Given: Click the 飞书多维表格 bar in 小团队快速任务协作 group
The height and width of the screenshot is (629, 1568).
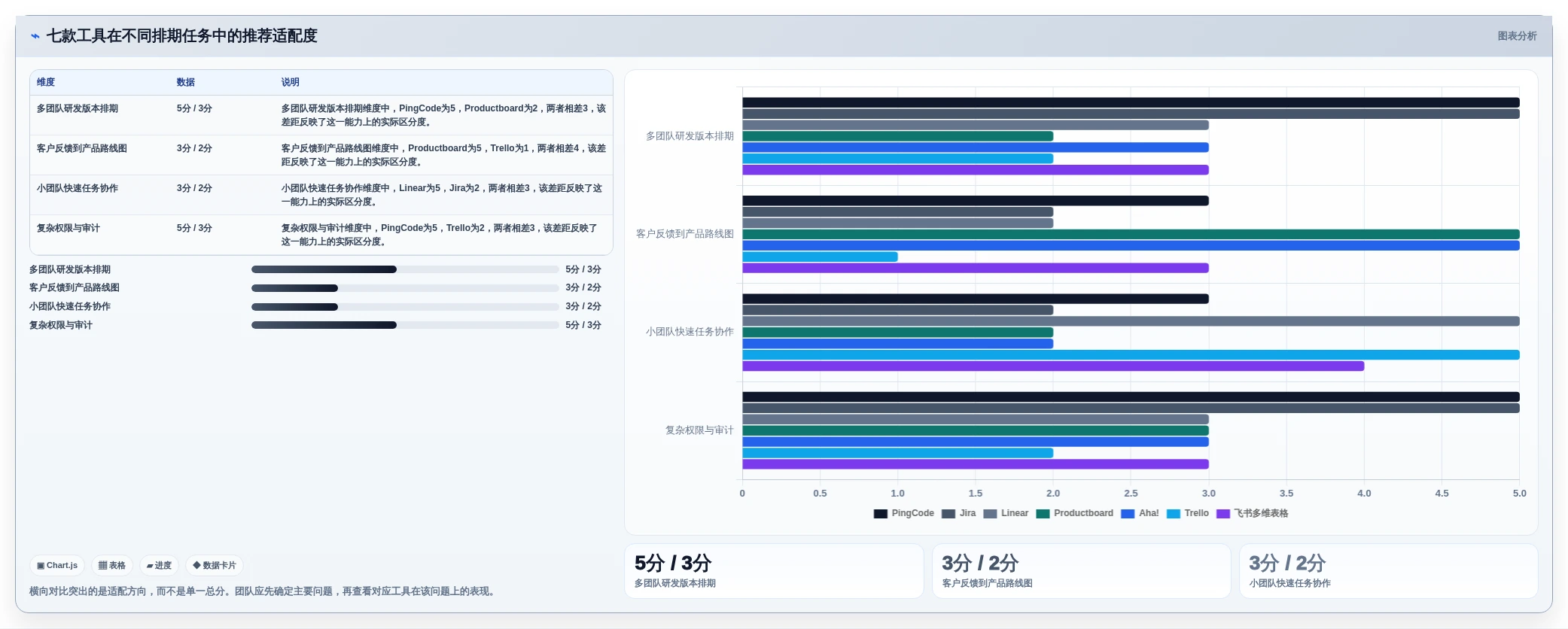Looking at the screenshot, I should click(1053, 366).
